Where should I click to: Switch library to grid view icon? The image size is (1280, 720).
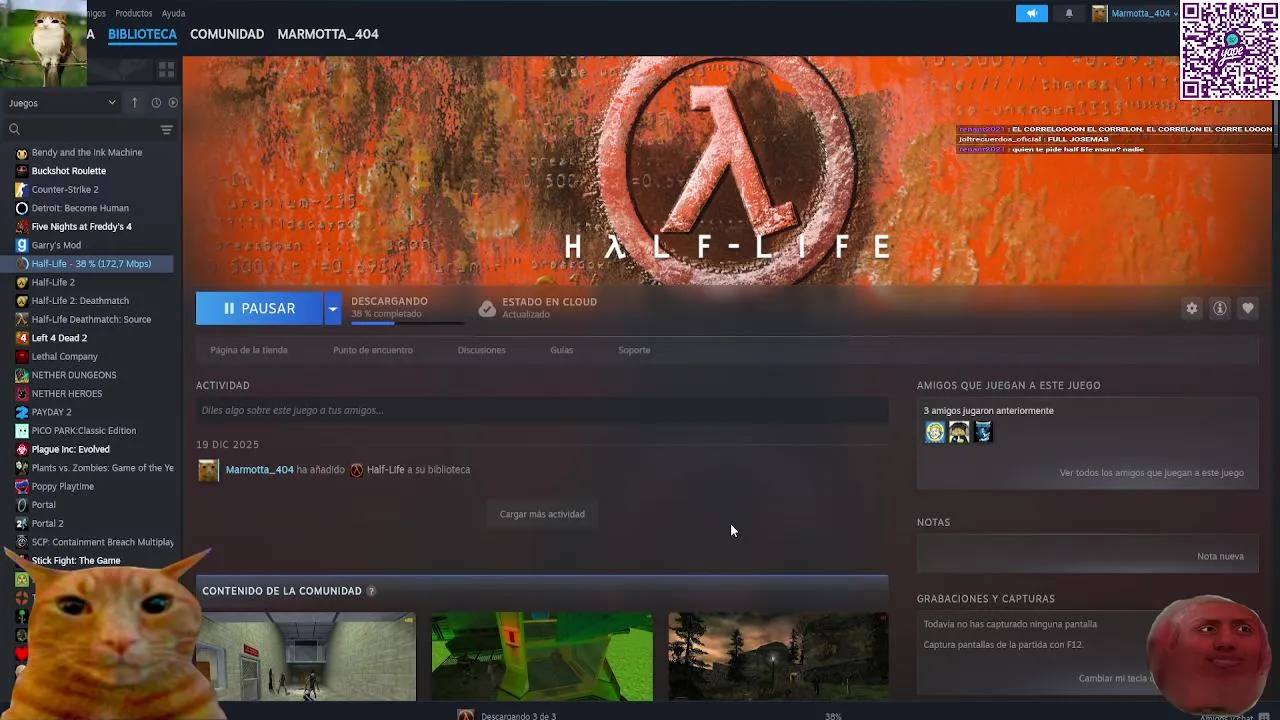(166, 70)
